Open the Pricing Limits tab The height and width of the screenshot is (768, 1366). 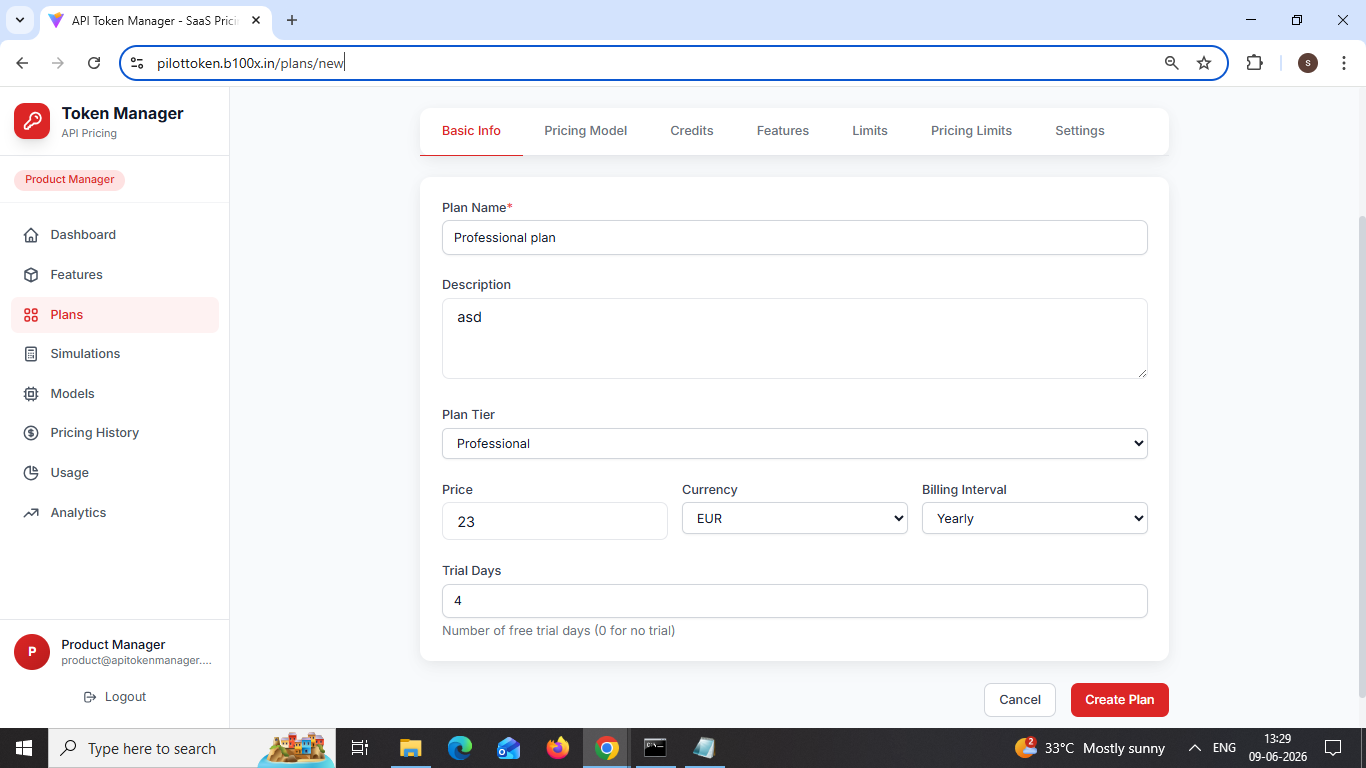[971, 131]
